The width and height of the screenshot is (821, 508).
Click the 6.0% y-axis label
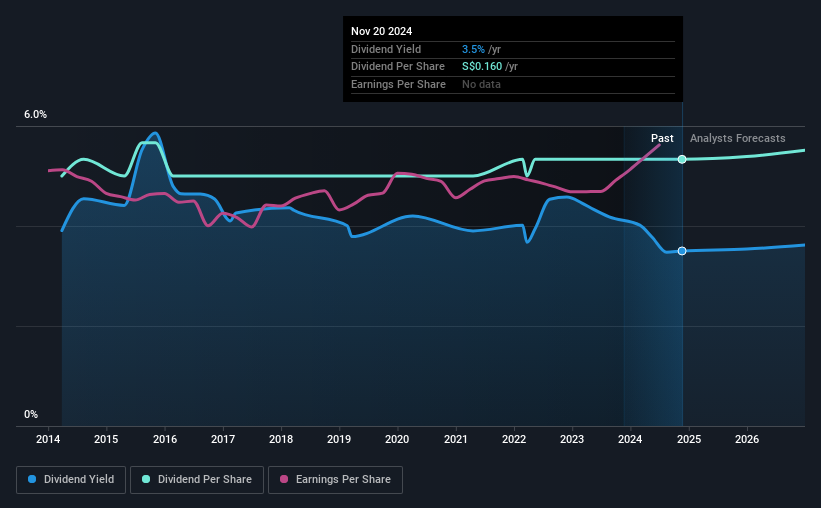35,115
